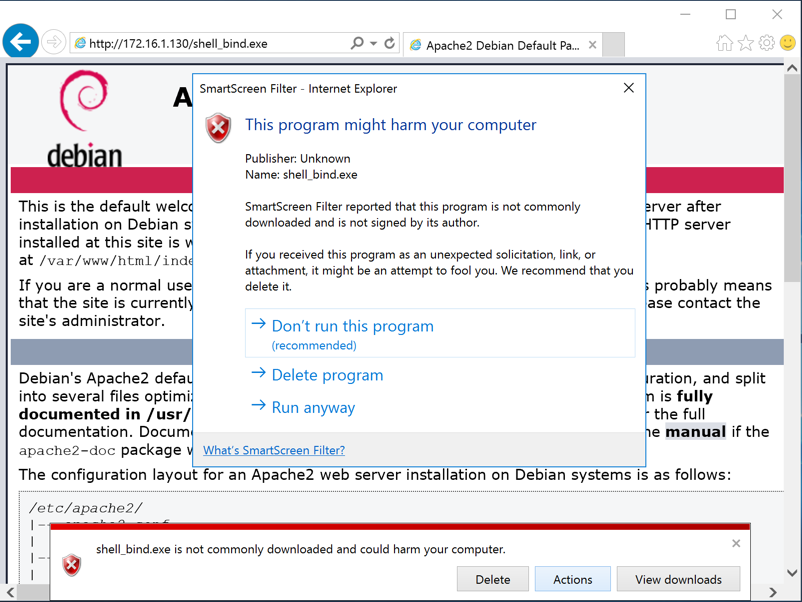
Task: Click the smiley feedback icon
Action: (788, 43)
